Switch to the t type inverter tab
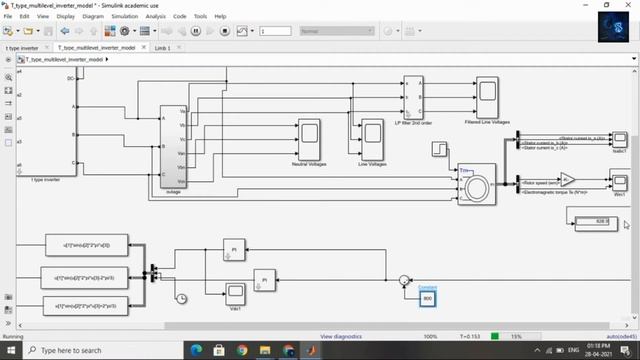 point(22,48)
